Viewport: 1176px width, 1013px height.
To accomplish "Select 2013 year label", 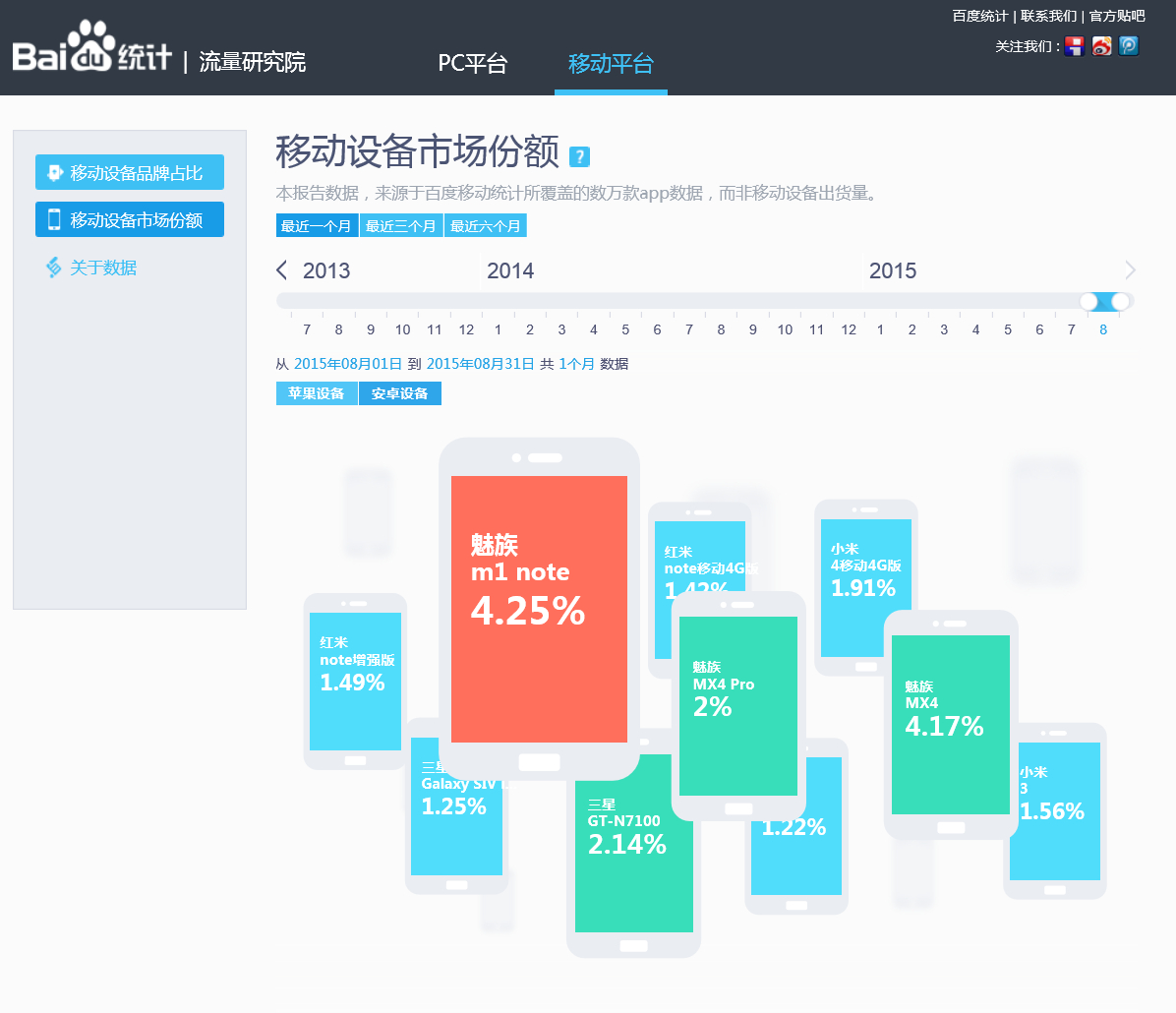I will (326, 270).
